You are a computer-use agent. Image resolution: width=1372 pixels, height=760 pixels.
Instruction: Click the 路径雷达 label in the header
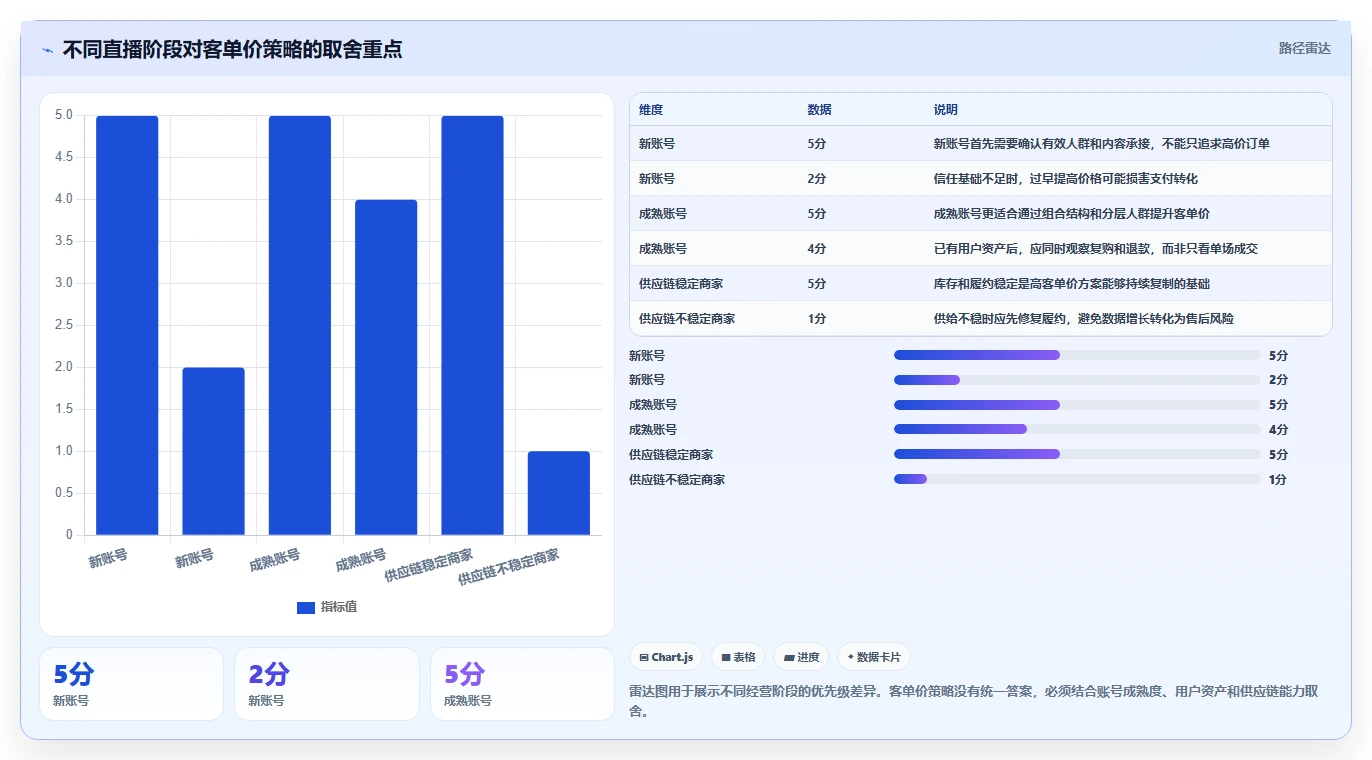[x=1305, y=48]
